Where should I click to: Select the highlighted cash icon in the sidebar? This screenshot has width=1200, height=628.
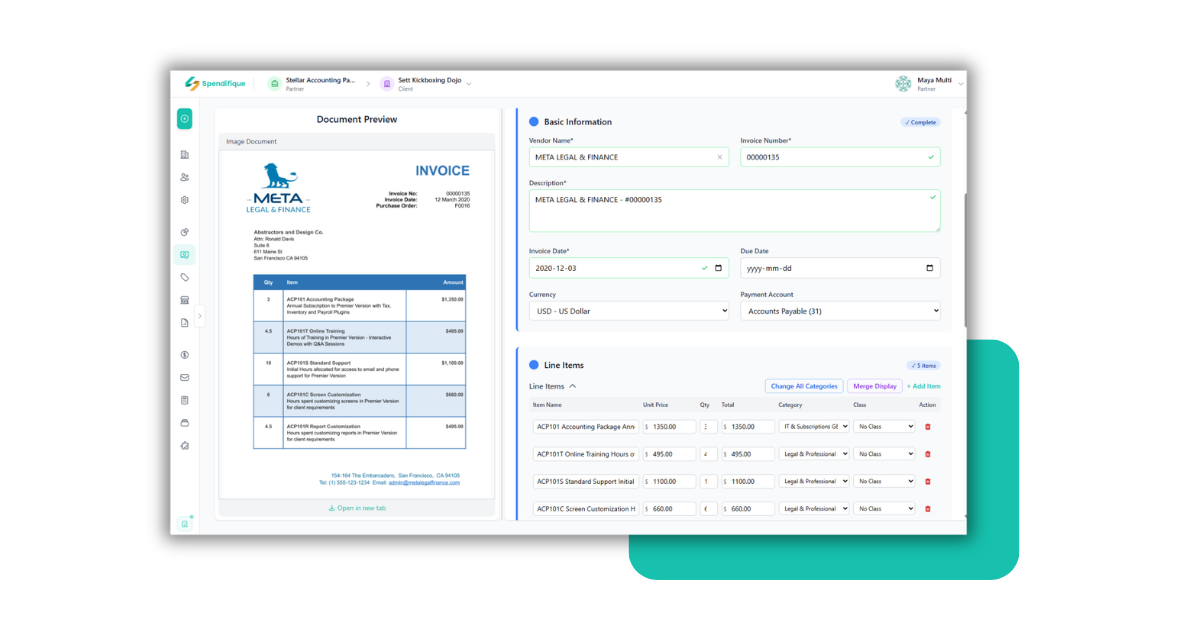click(x=185, y=255)
